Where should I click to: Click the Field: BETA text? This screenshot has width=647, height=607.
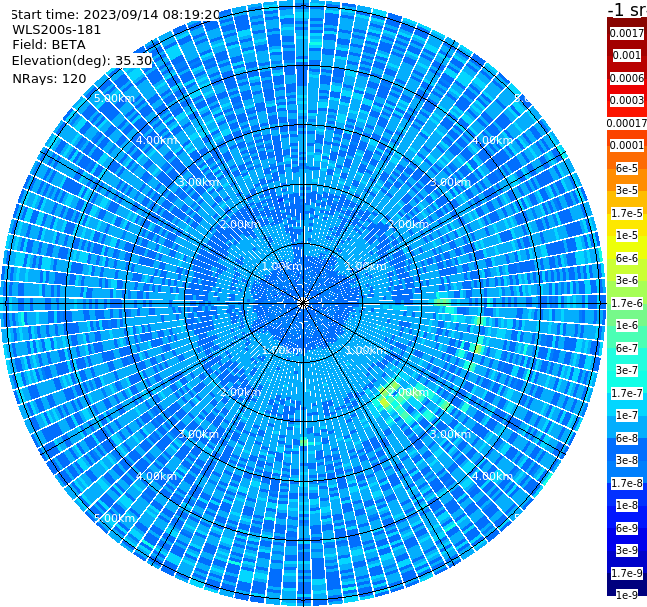[49, 45]
